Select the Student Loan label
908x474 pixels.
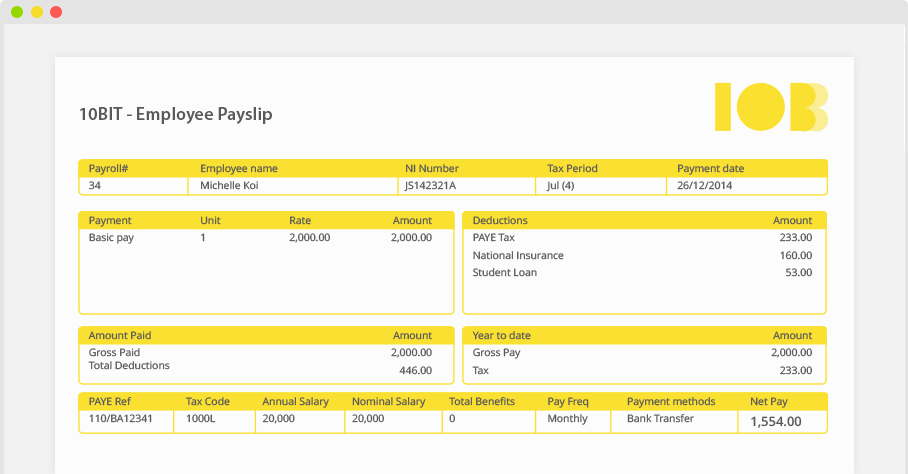(x=504, y=272)
